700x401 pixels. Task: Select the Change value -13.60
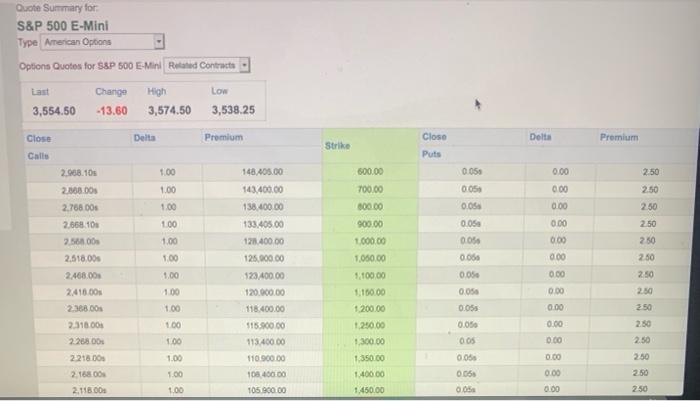tap(112, 111)
